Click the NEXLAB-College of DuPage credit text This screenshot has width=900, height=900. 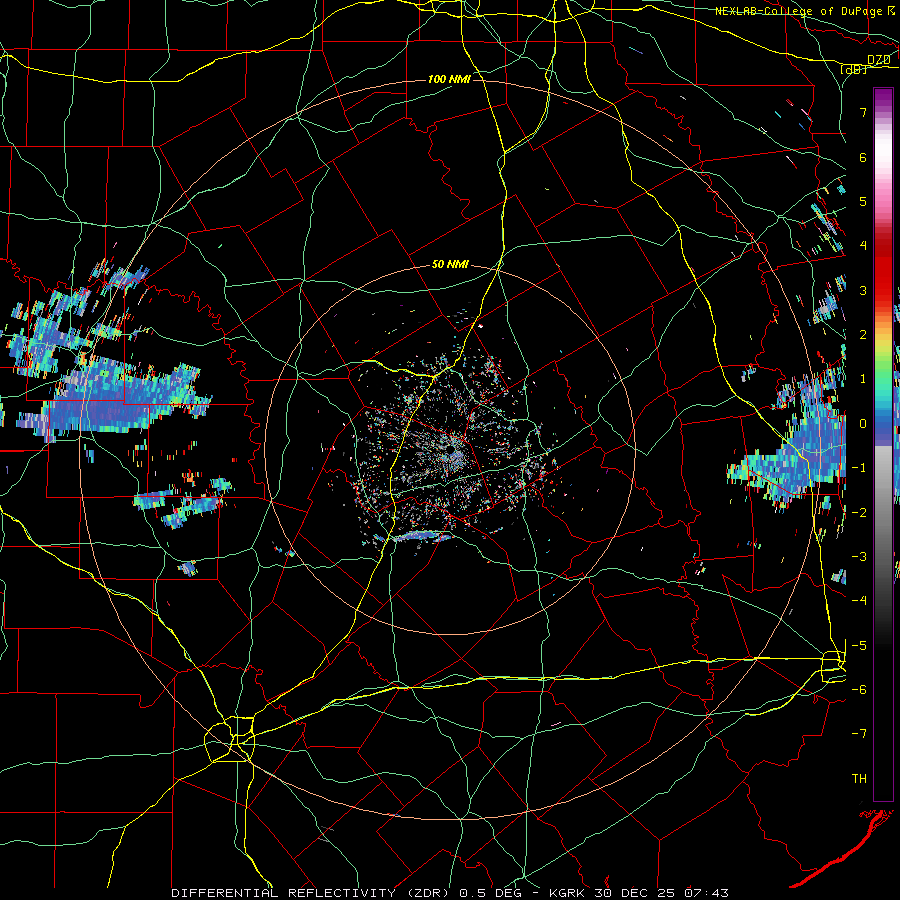[800, 11]
